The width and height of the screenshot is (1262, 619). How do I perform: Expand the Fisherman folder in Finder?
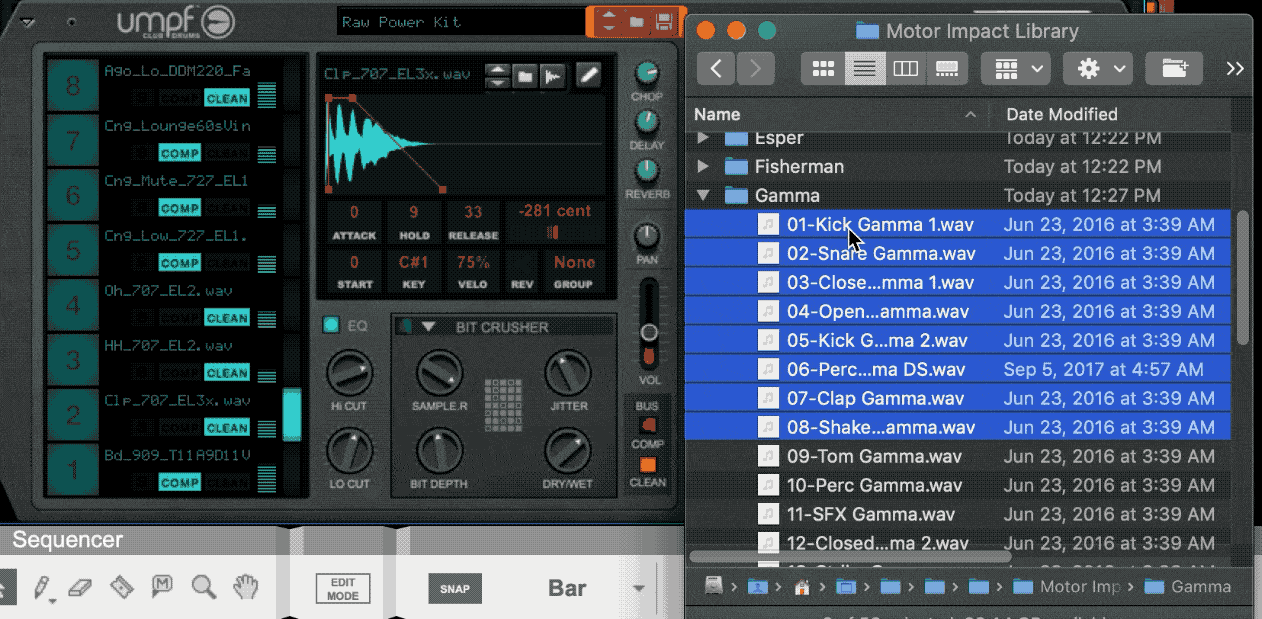click(703, 166)
